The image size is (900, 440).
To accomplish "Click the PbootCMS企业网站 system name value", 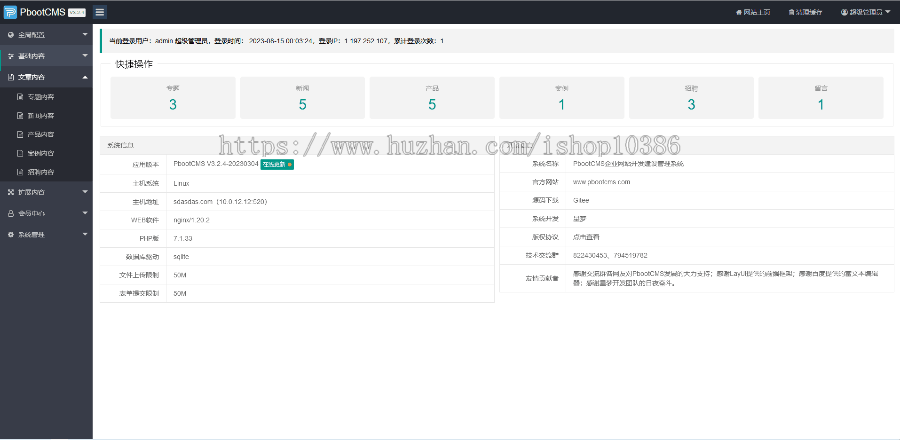I will (x=629, y=163).
